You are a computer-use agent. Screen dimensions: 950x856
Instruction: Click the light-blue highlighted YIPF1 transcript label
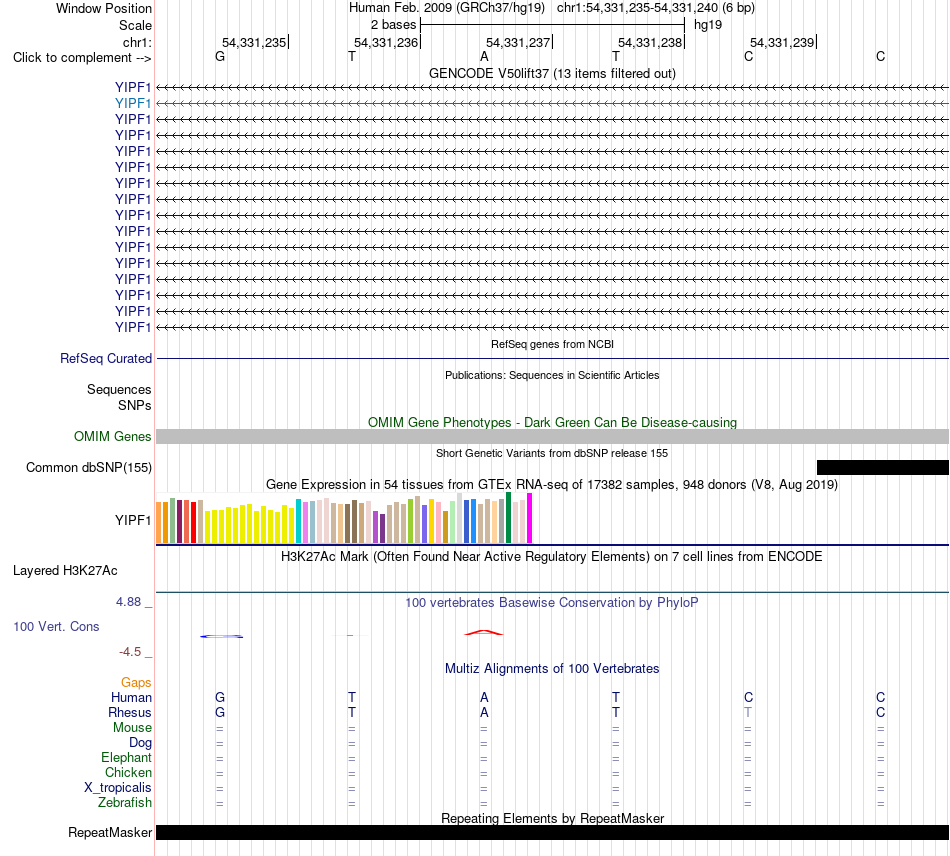click(x=133, y=104)
